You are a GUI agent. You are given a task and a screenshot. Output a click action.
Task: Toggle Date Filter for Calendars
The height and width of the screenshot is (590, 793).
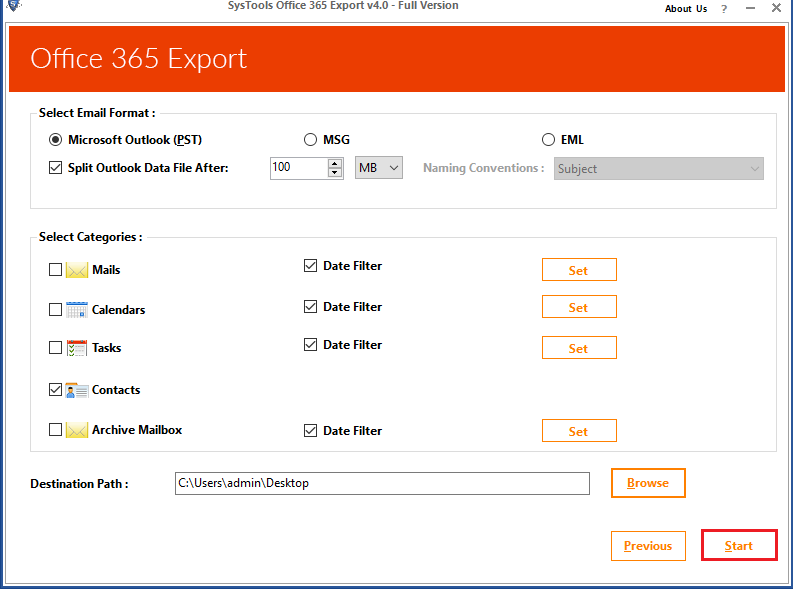pos(311,307)
